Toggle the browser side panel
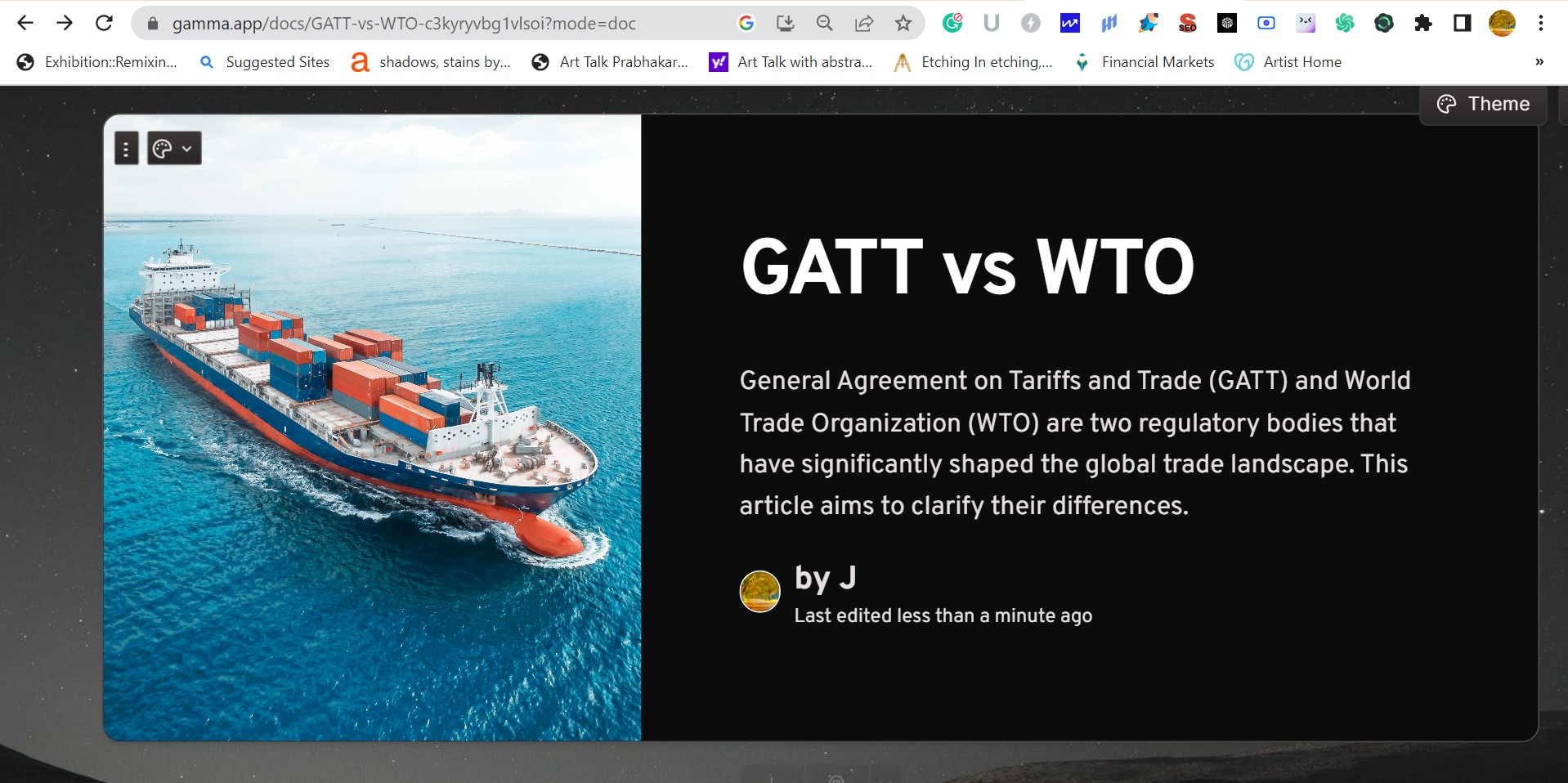 (1463, 24)
